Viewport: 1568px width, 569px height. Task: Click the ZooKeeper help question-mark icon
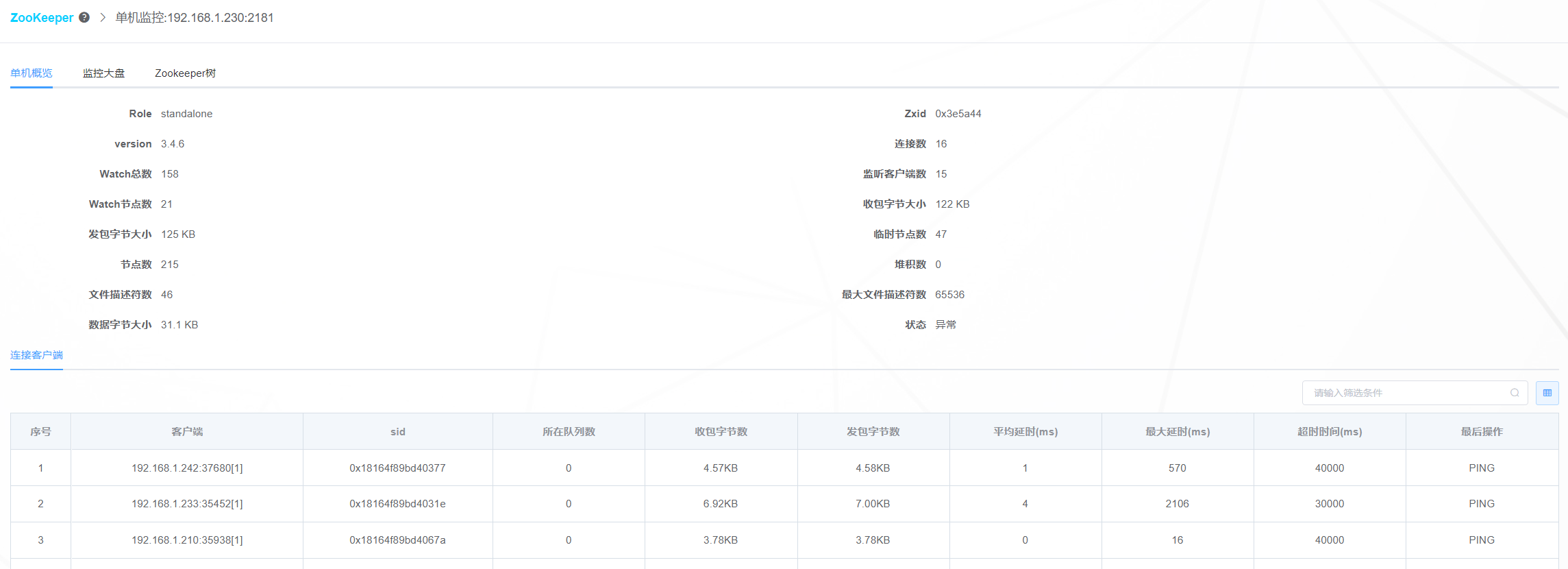pos(84,17)
